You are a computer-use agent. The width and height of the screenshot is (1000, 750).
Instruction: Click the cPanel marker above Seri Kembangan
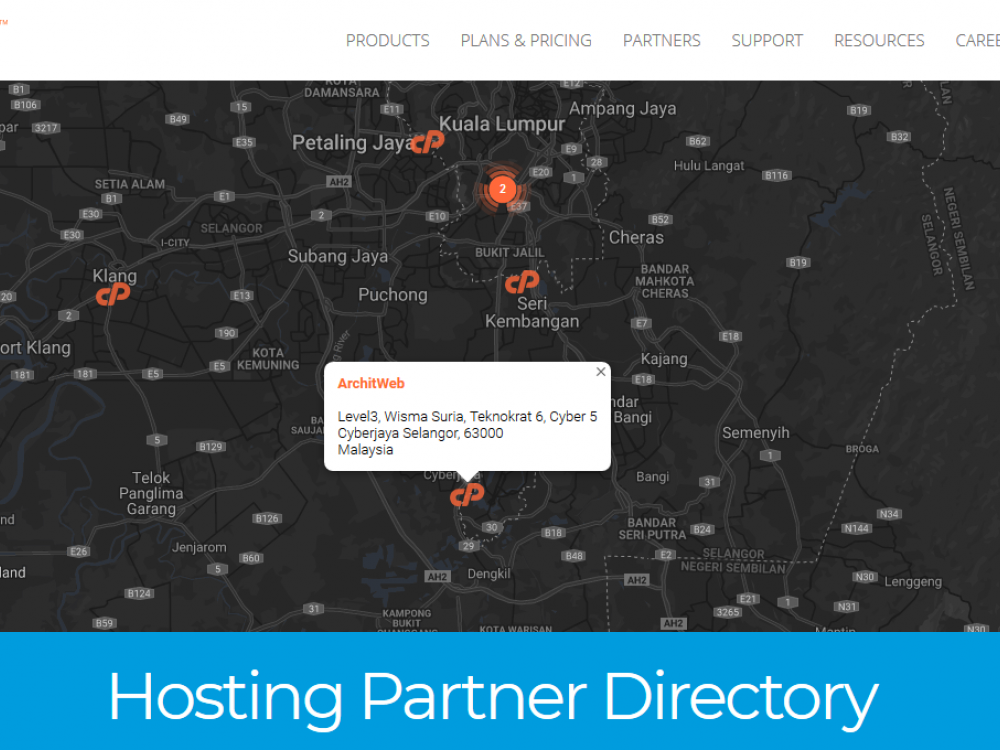click(522, 281)
